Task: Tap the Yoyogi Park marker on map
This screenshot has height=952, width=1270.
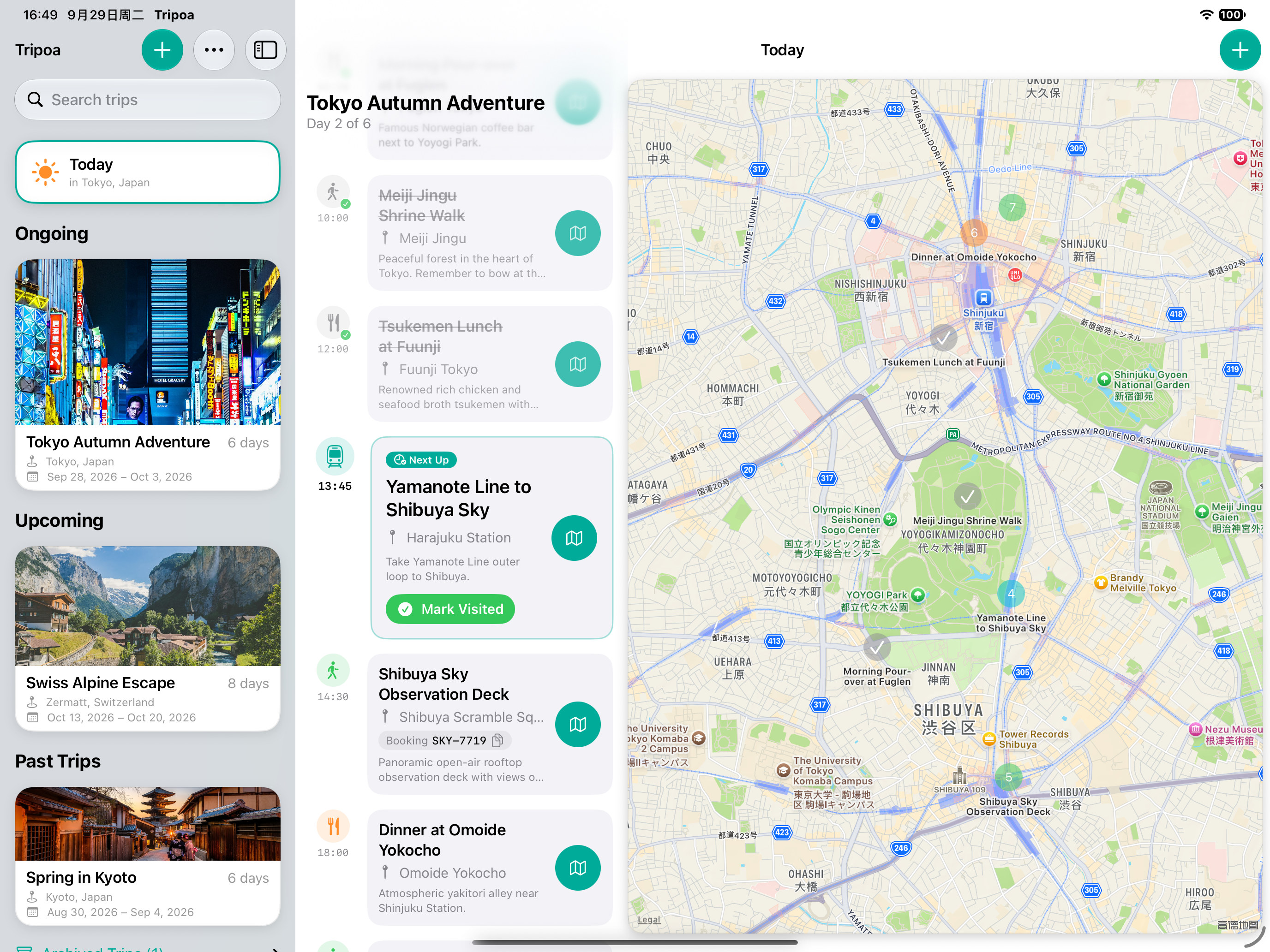Action: tap(917, 595)
